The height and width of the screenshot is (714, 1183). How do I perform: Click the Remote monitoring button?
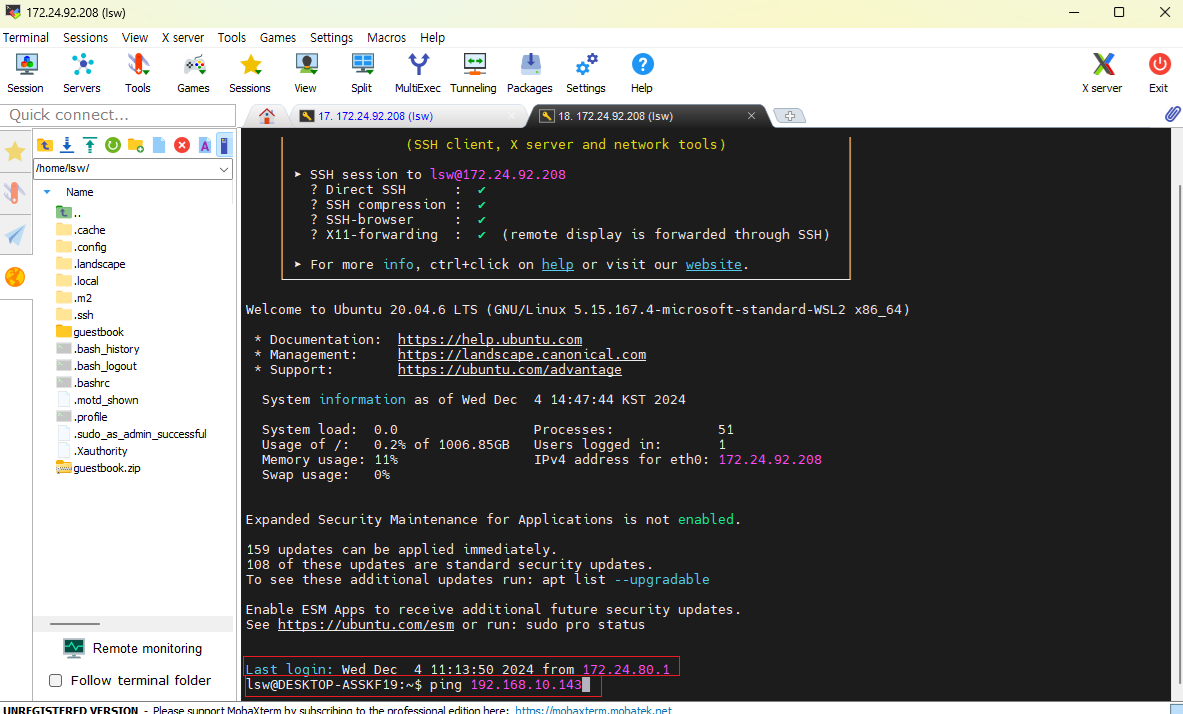[134, 648]
